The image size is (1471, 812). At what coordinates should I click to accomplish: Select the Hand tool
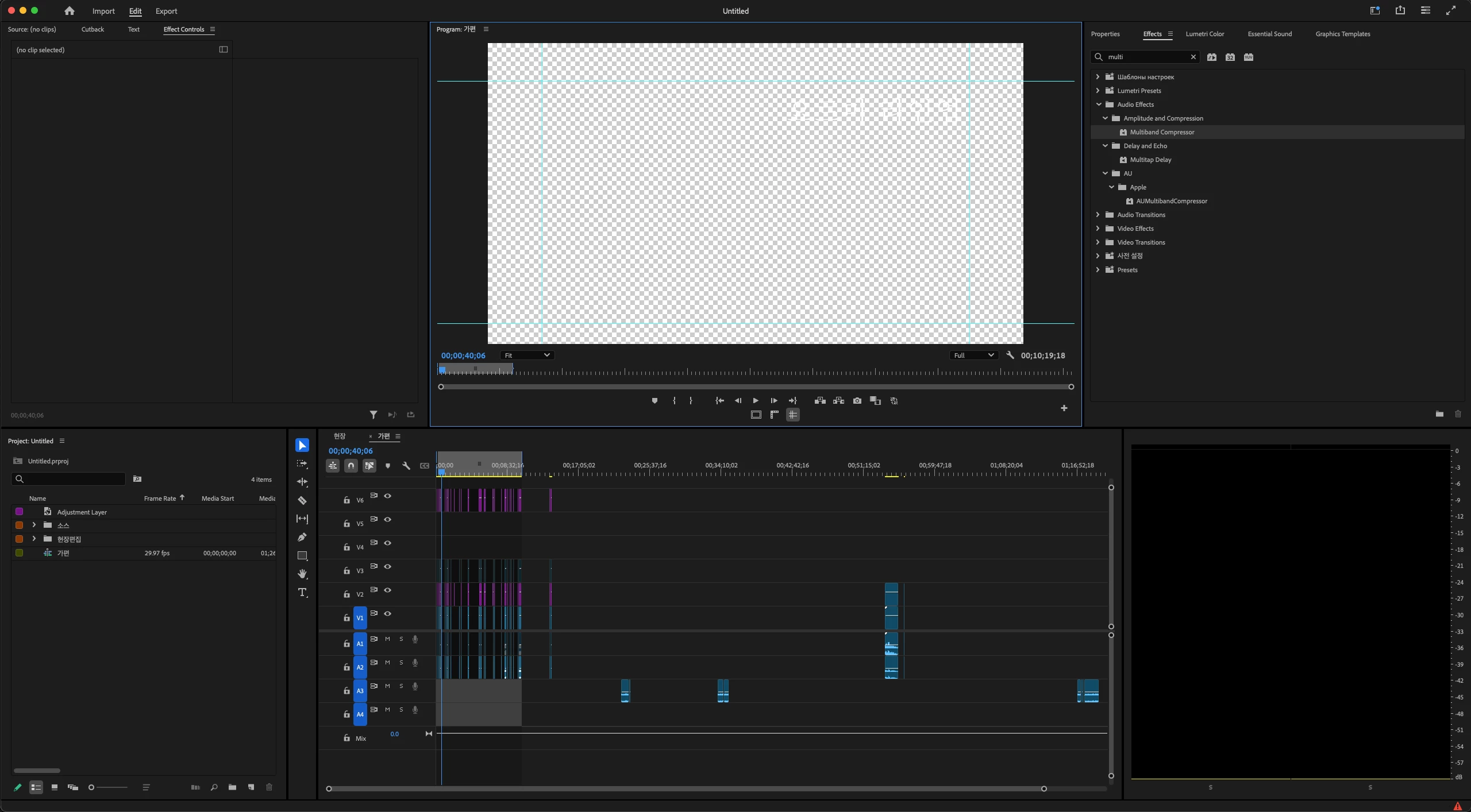point(302,574)
